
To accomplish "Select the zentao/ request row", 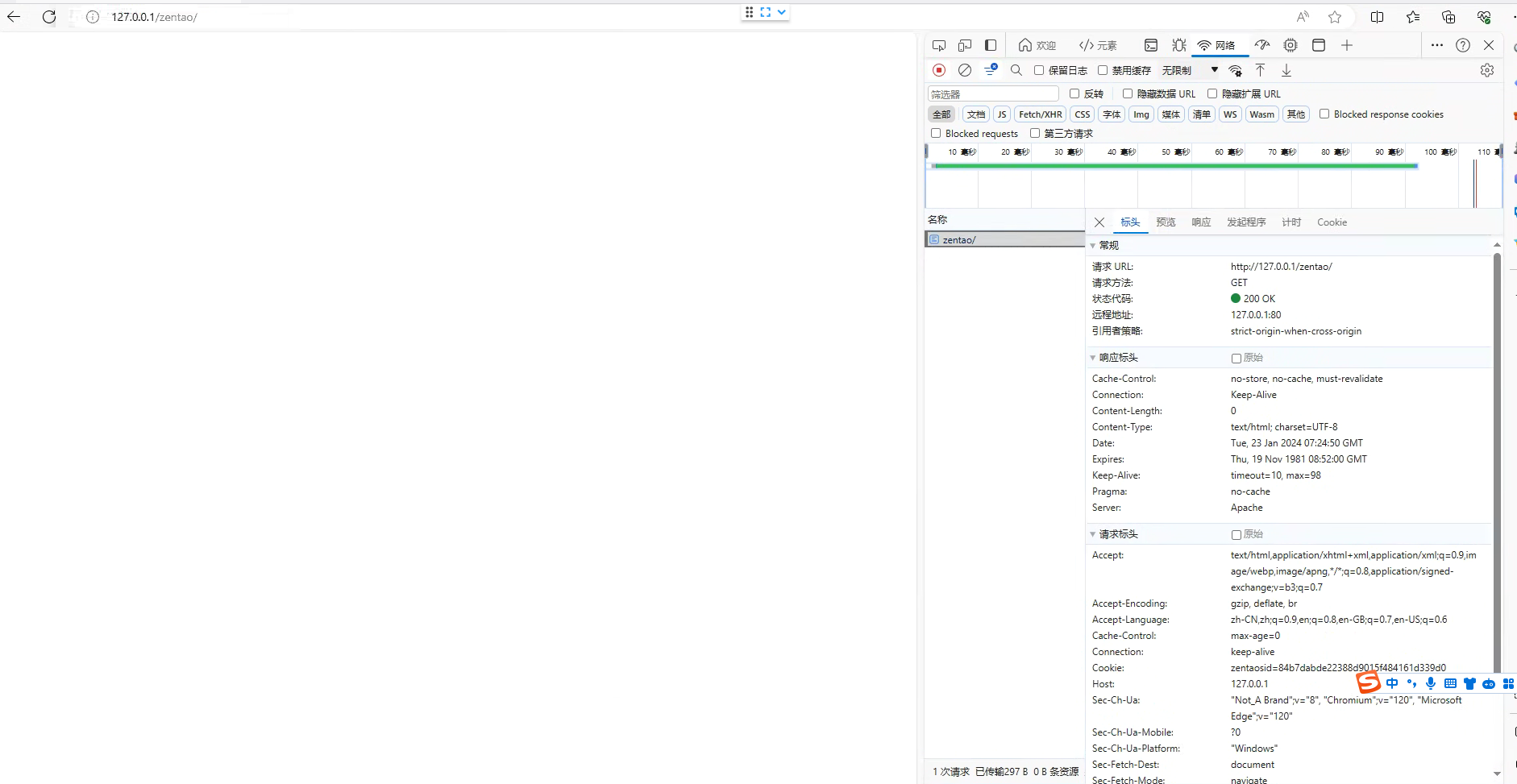I will pos(1004,239).
